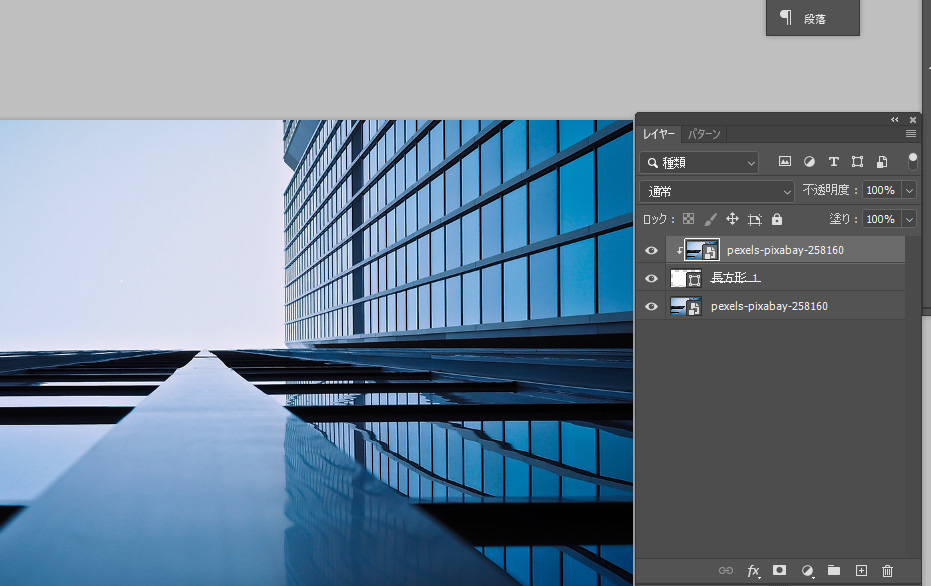
Task: Open the 段落 paragraph panel button
Action: (812, 18)
